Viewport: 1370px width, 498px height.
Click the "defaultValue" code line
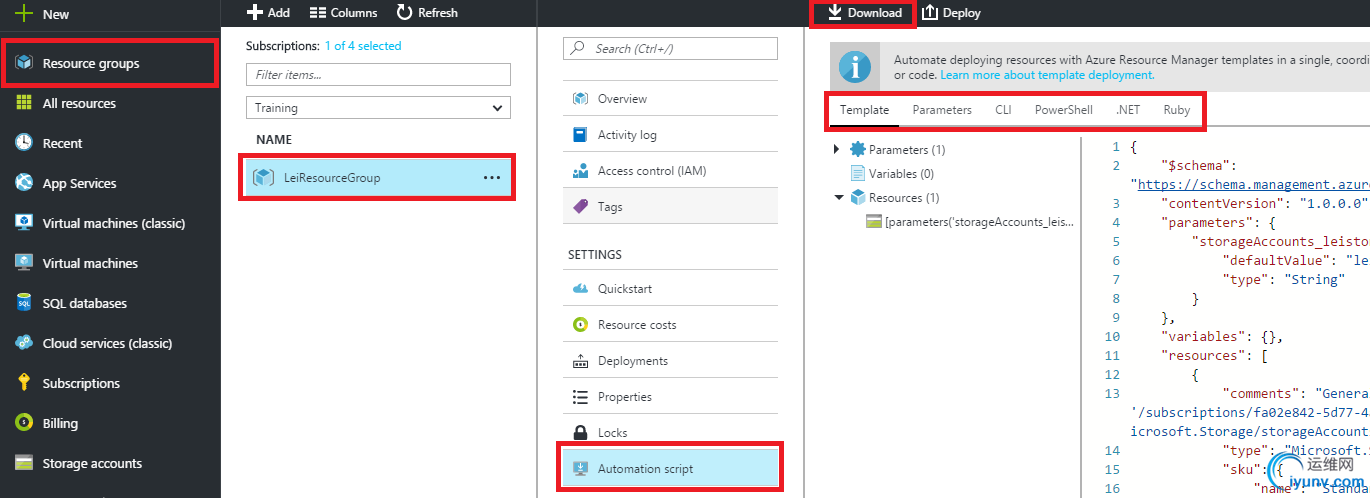tap(1295, 261)
